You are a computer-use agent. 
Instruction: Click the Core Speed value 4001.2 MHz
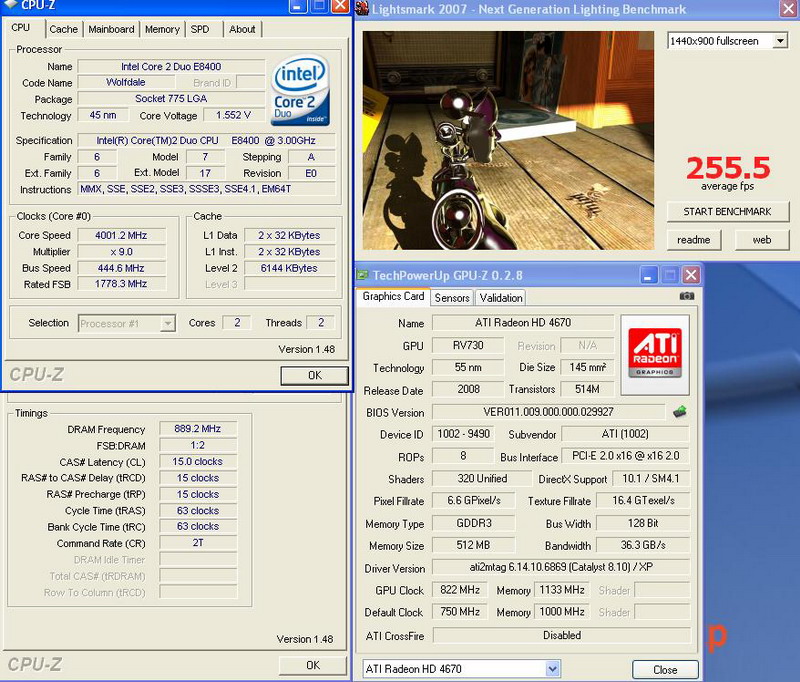point(121,235)
